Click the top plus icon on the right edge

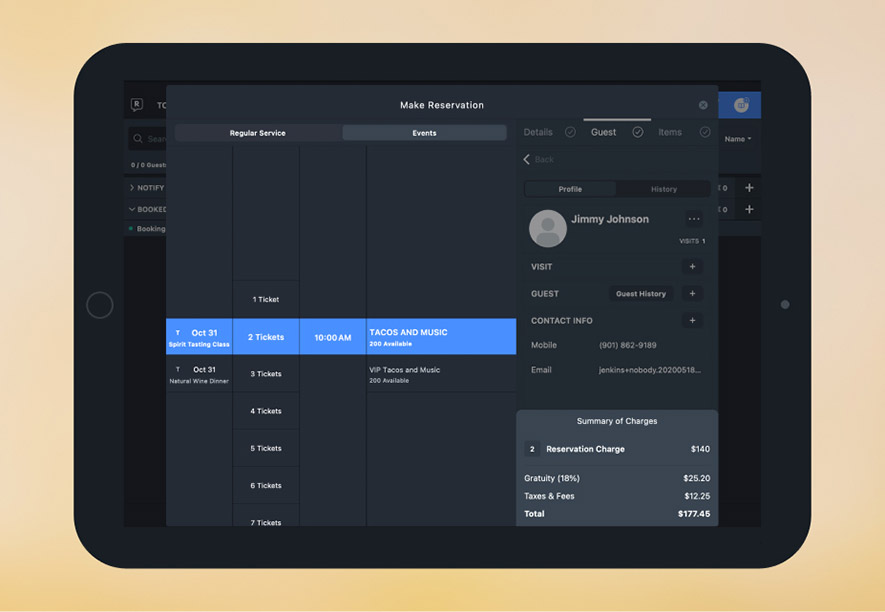[750, 188]
